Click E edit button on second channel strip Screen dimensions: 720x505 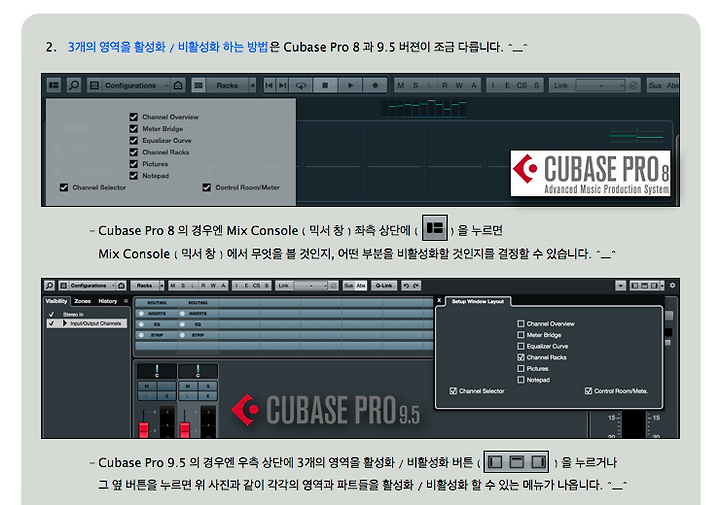click(x=208, y=396)
